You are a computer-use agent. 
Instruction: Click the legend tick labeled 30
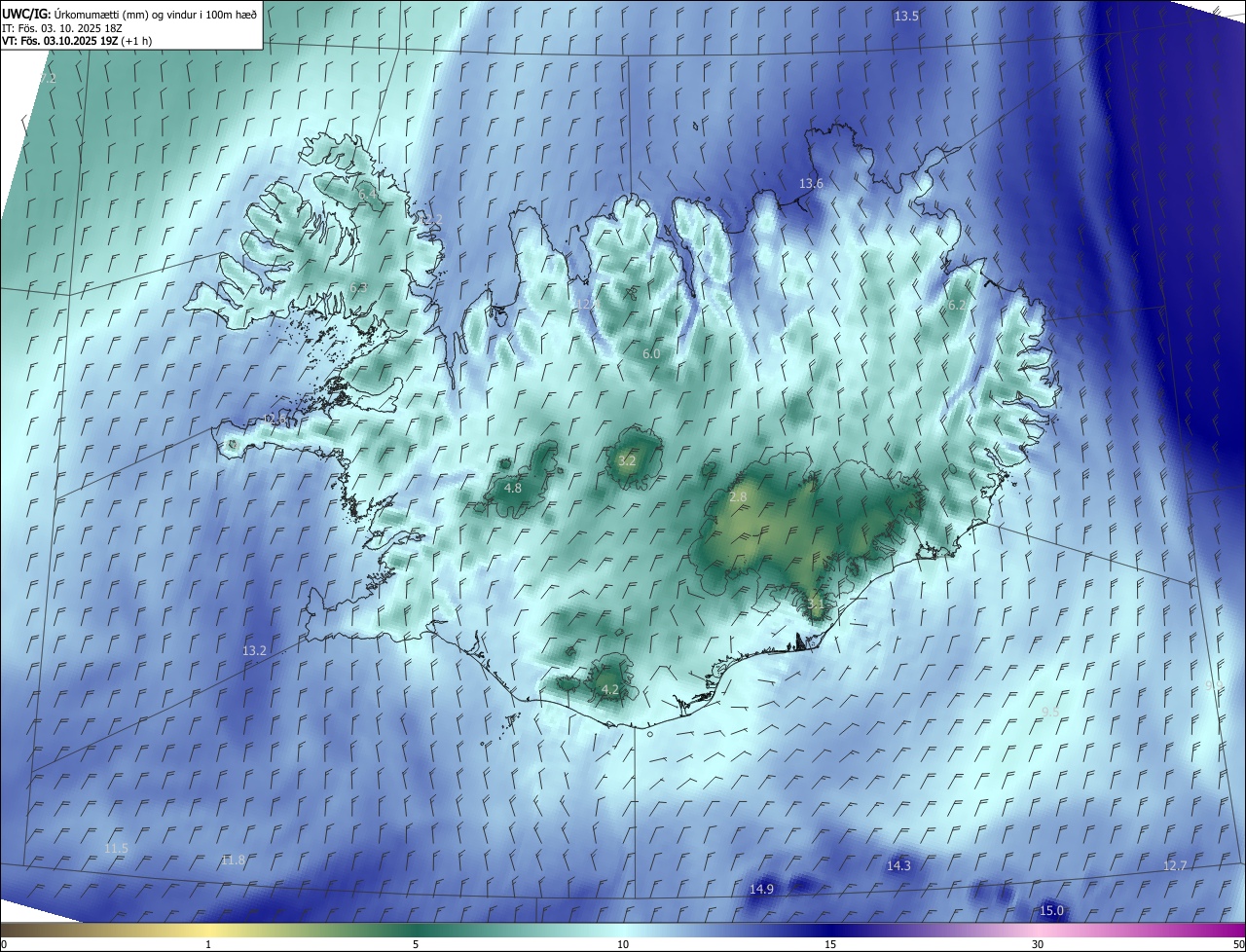point(1038,944)
